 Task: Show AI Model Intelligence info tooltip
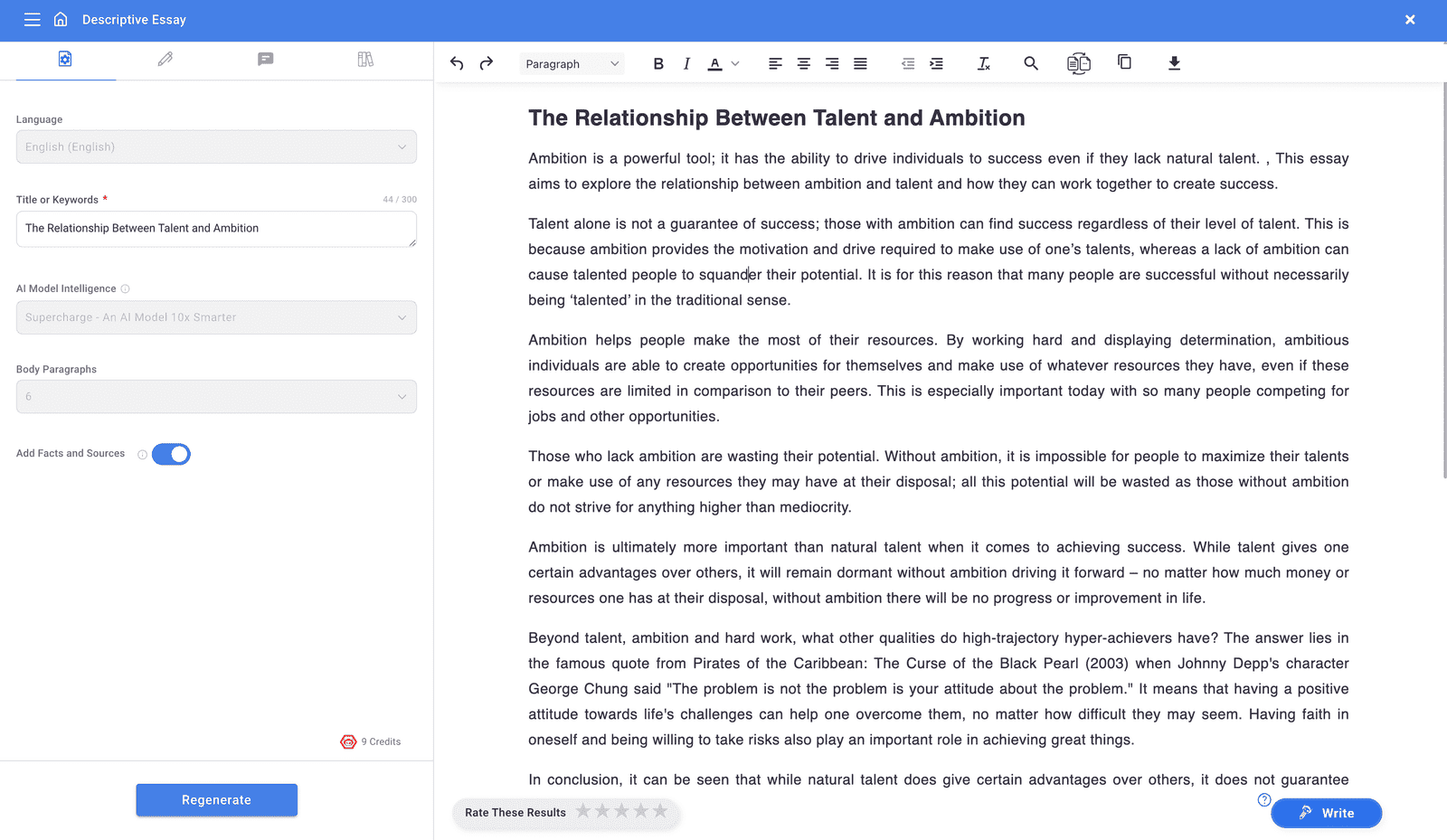click(126, 289)
